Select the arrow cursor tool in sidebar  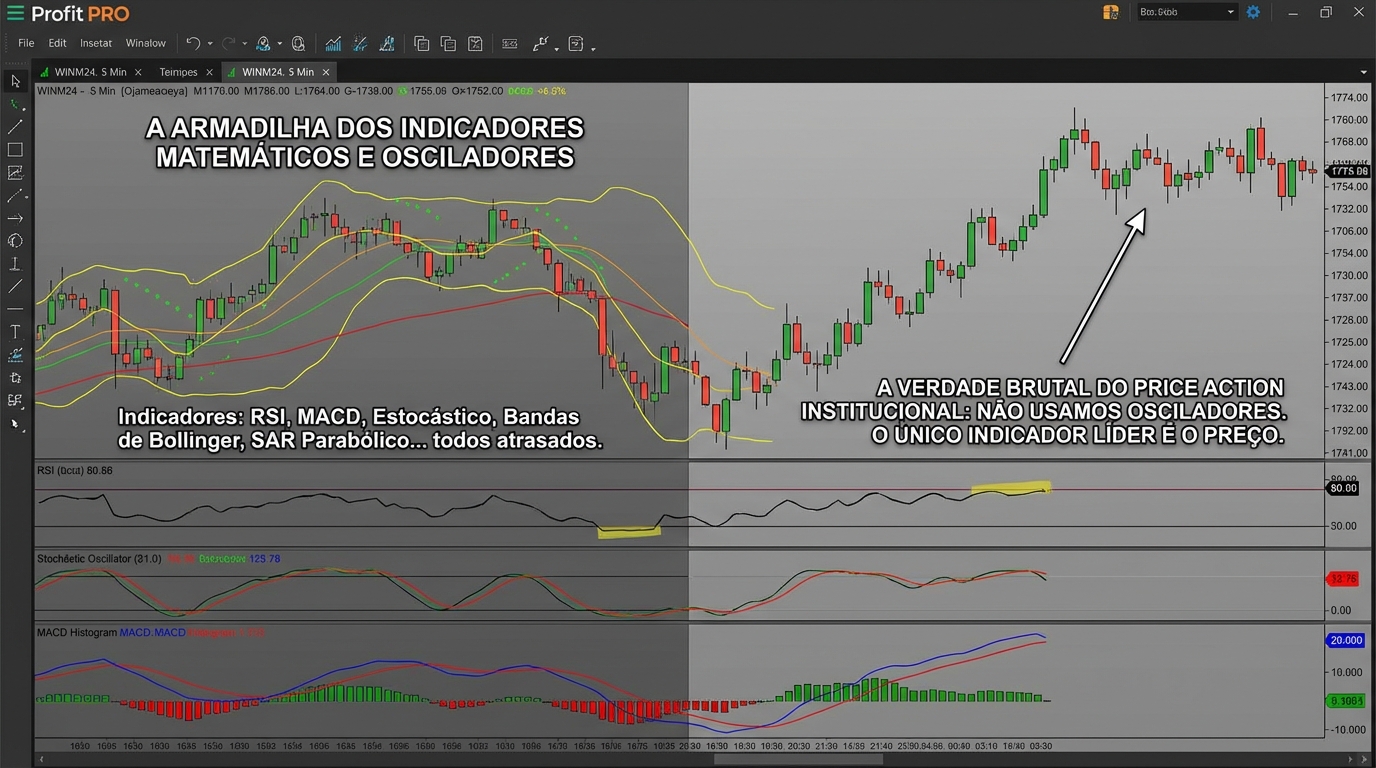[x=15, y=81]
